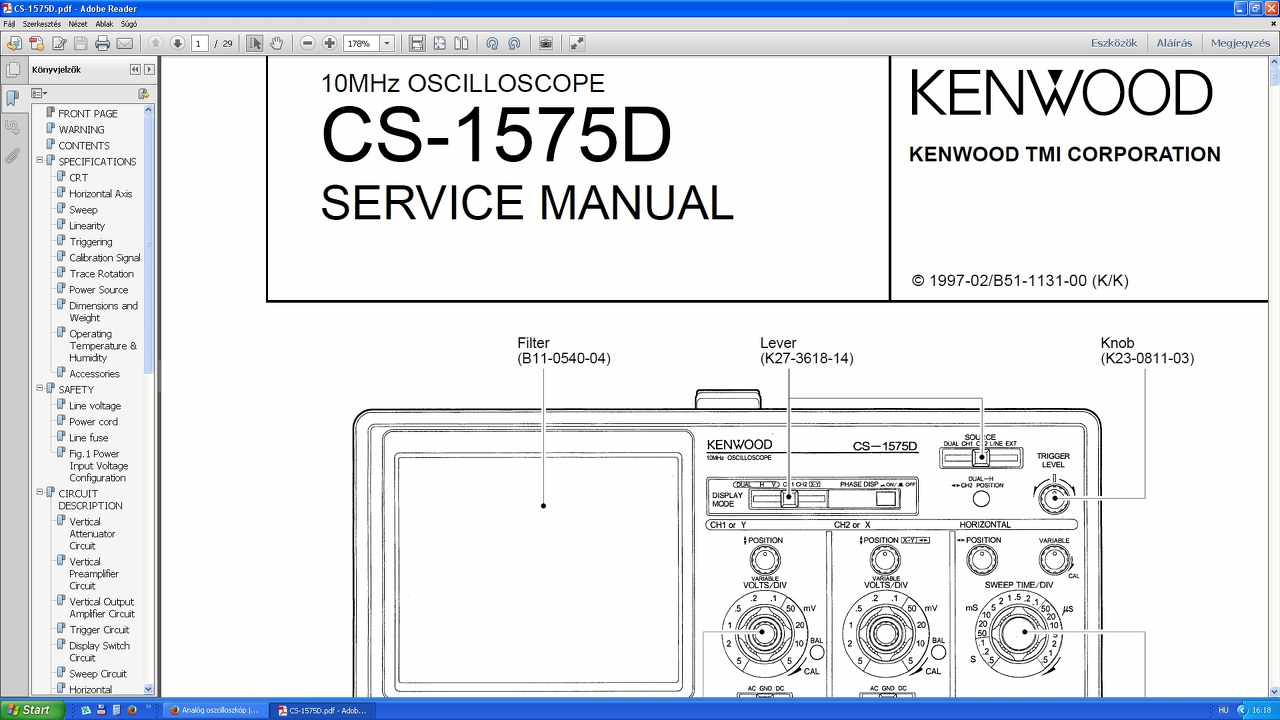Select the Trace Rotation bookmark
Image resolution: width=1280 pixels, height=720 pixels.
101,273
